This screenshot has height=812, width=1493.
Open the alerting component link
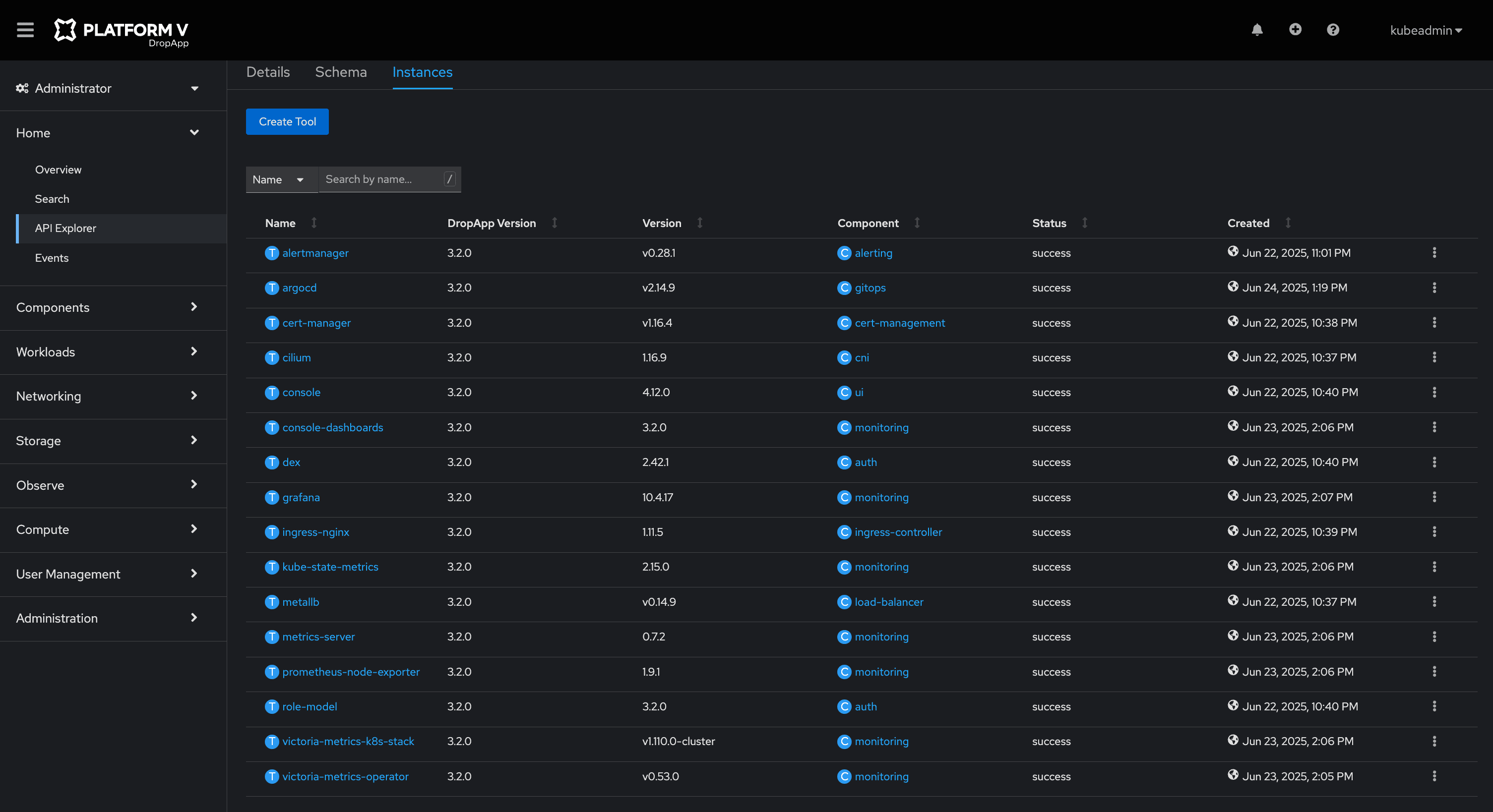[873, 253]
